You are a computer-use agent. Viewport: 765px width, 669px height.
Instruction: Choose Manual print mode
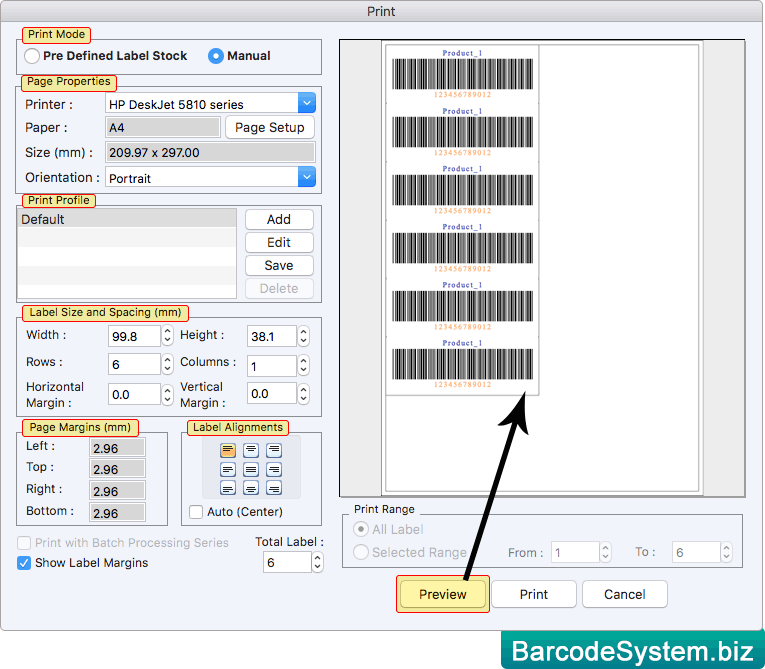(216, 56)
